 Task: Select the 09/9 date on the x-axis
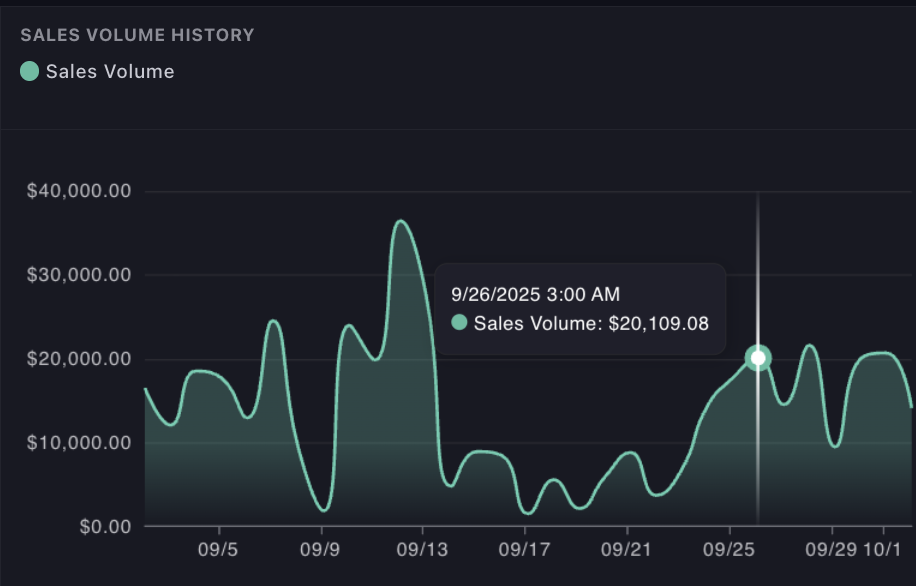tap(321, 549)
